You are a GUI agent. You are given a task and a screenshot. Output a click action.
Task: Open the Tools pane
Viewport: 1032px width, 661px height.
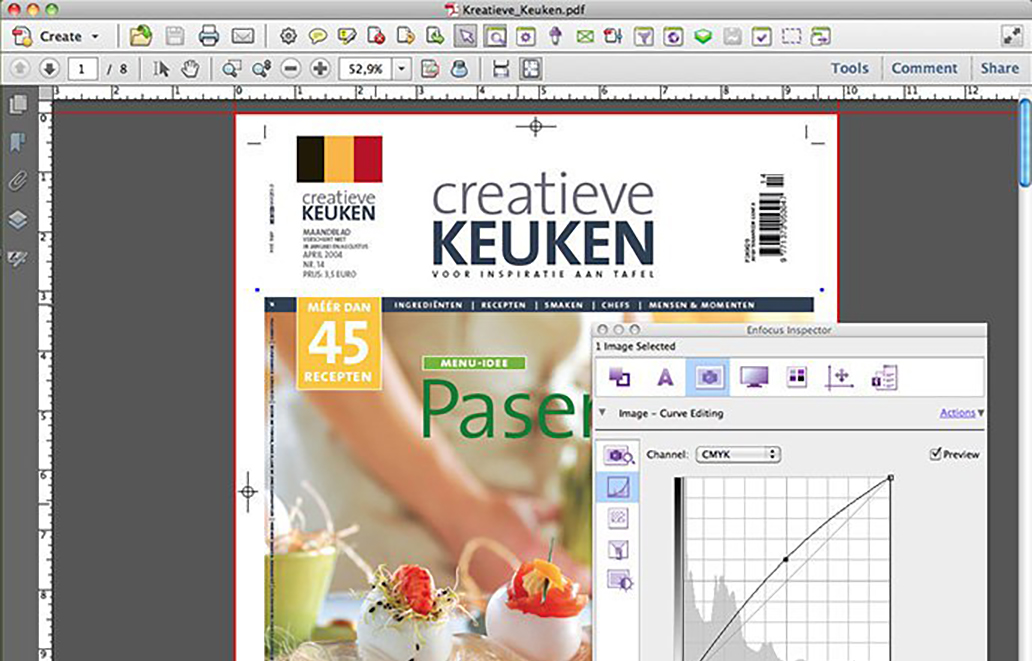tap(849, 68)
